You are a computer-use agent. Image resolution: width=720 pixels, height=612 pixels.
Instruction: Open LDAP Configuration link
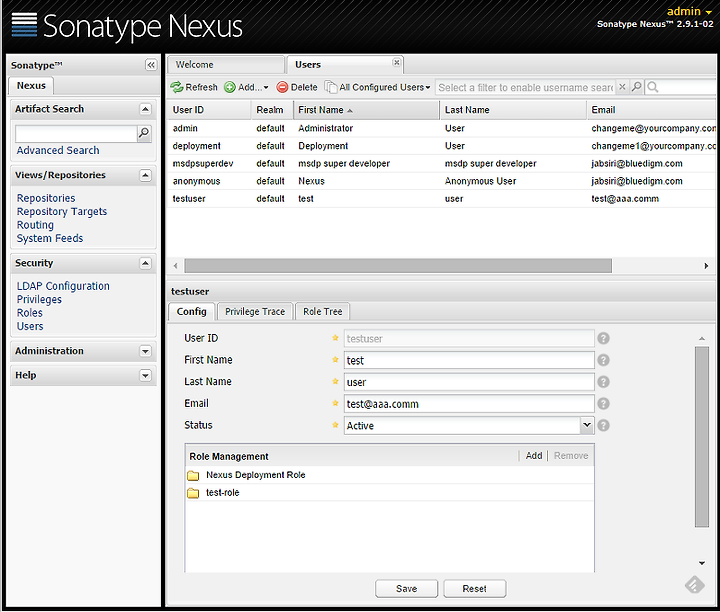point(63,286)
